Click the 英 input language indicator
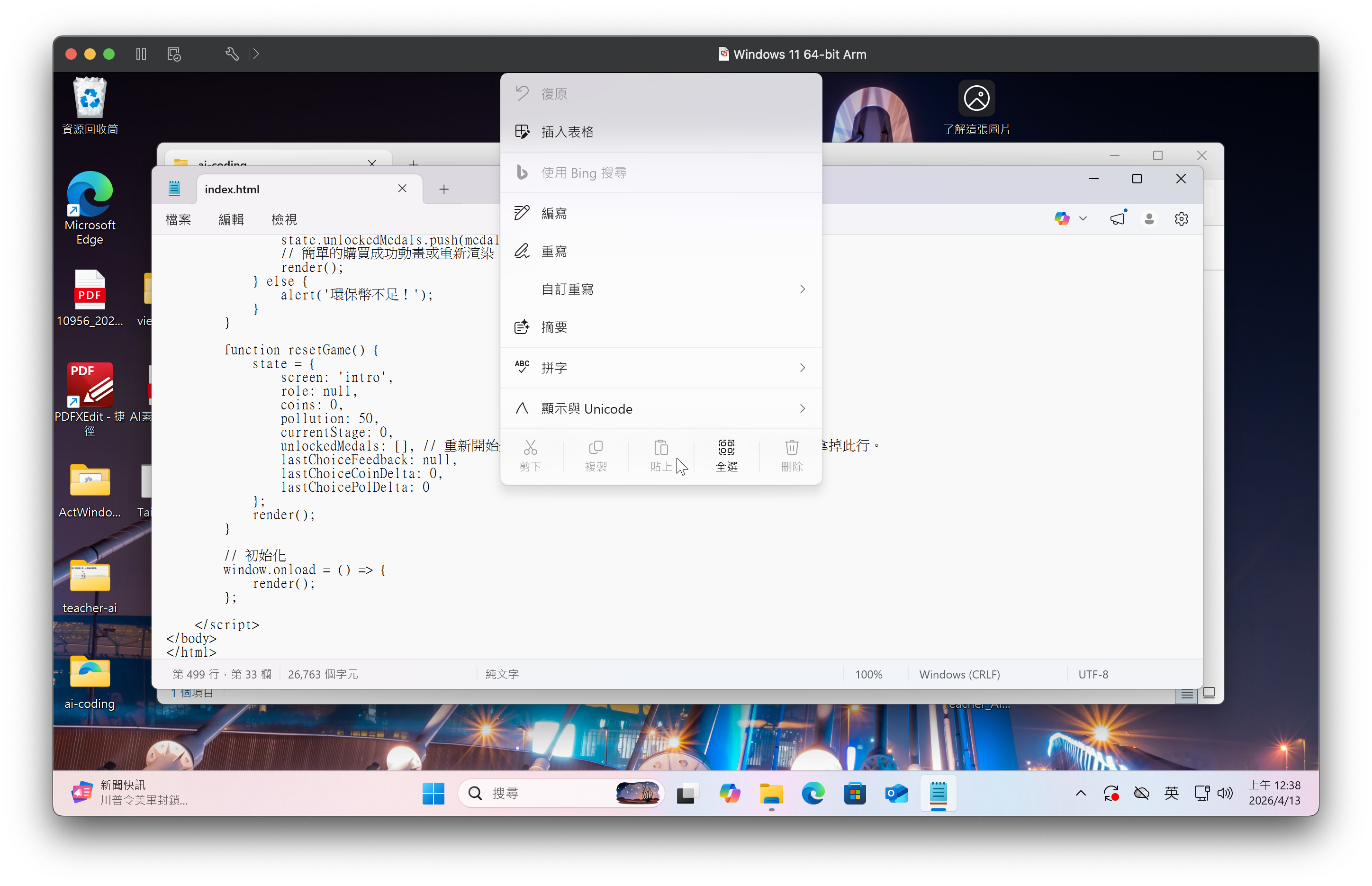 (1171, 793)
